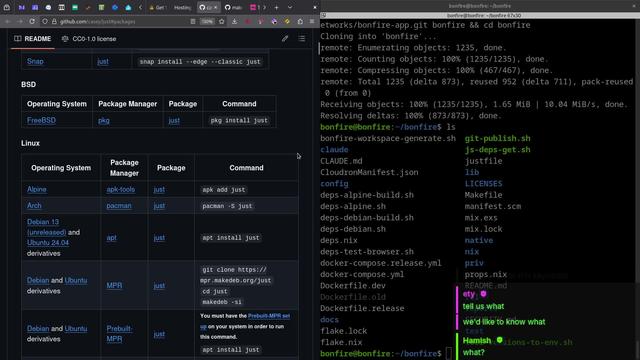Go back in browser history
640x360 pixels.
pos(8,21)
